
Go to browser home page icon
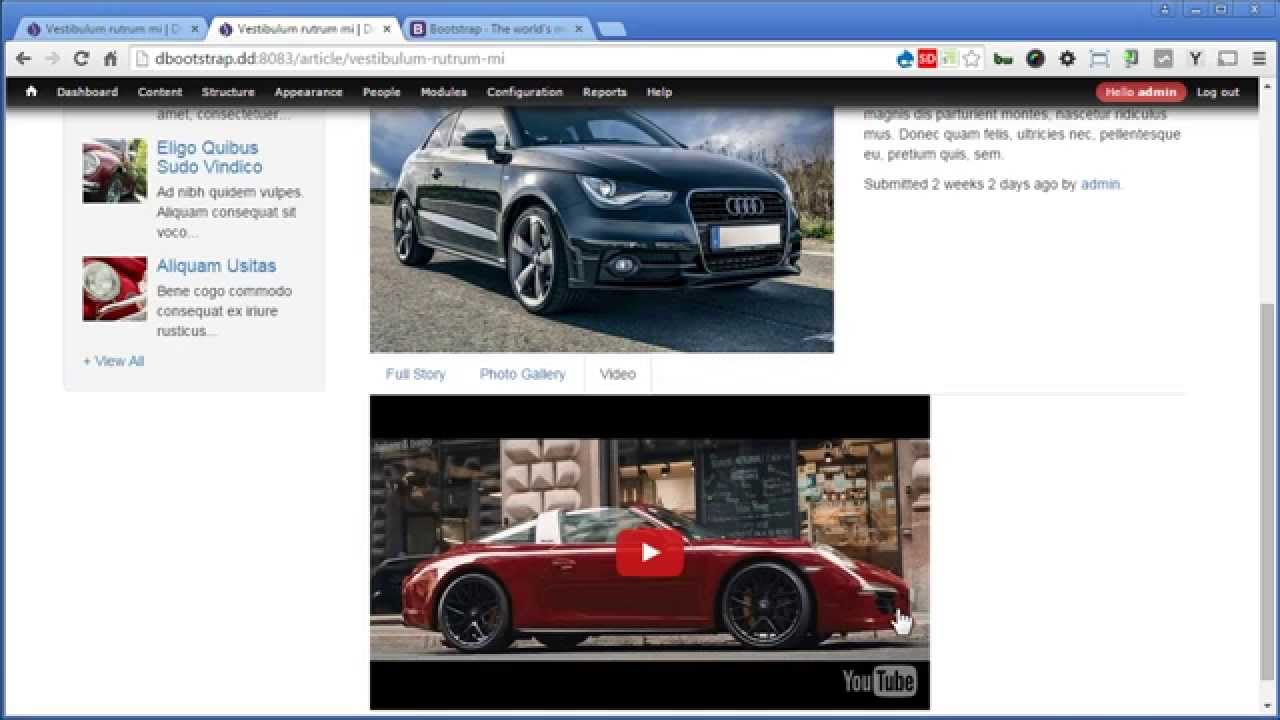click(111, 59)
